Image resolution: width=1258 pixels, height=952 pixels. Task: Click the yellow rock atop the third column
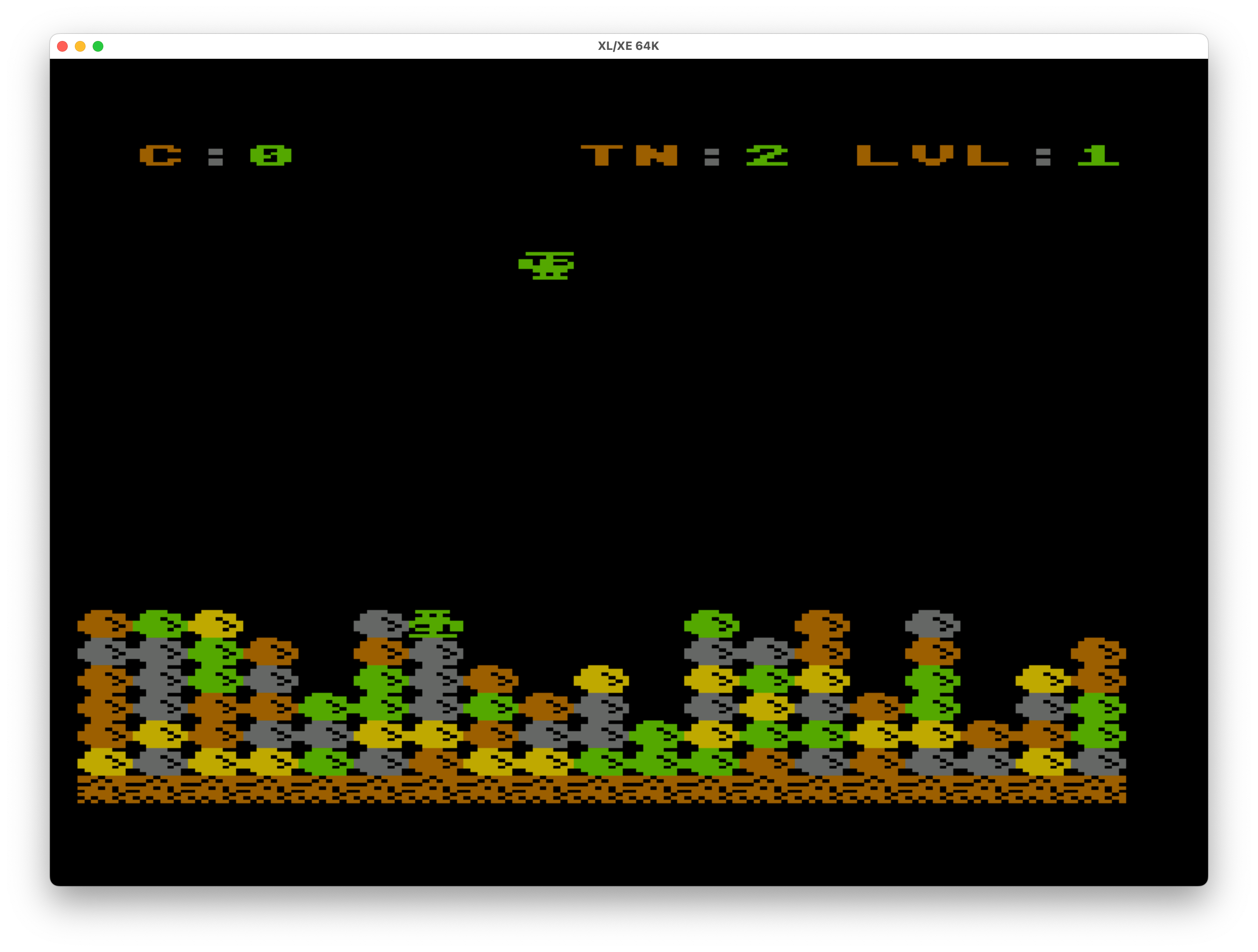(x=215, y=623)
